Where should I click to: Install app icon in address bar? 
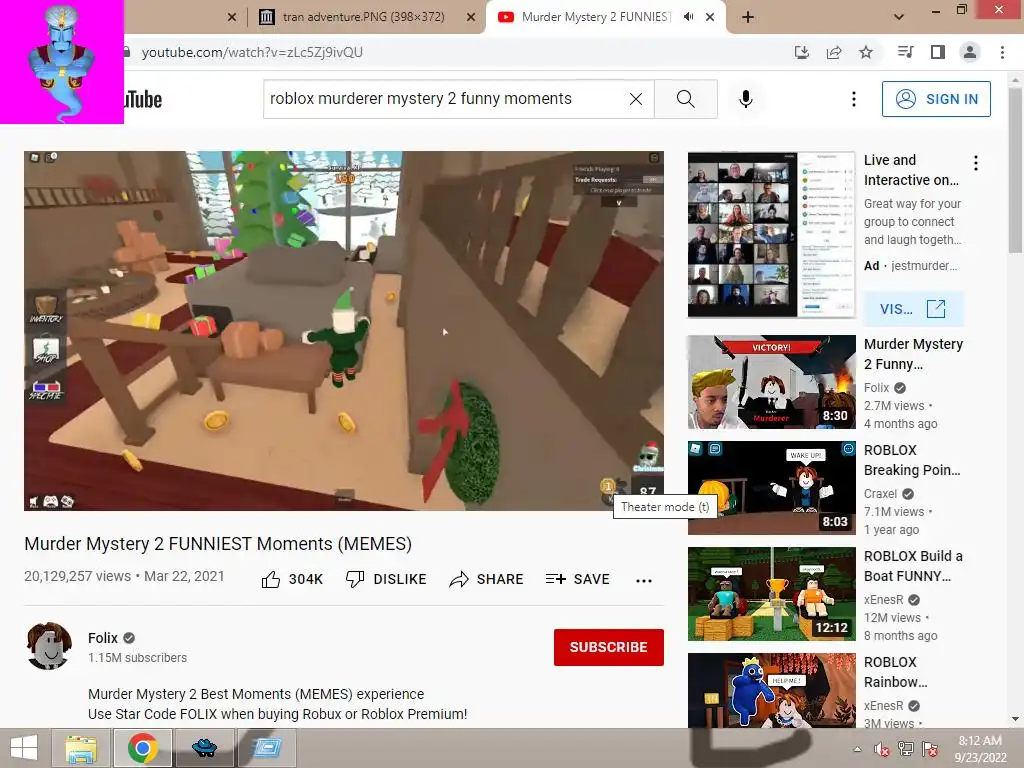(802, 52)
